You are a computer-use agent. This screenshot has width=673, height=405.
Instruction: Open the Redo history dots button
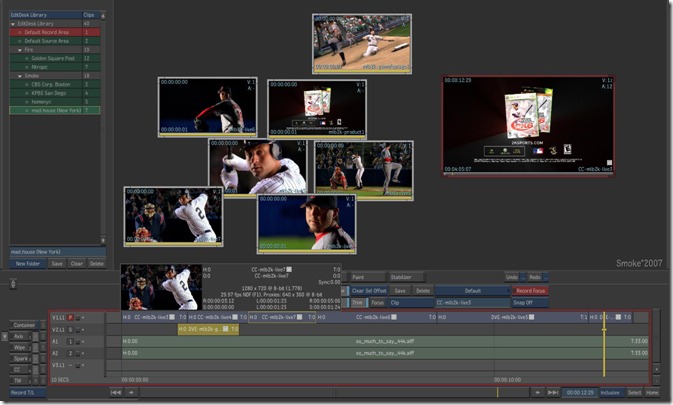tap(546, 277)
